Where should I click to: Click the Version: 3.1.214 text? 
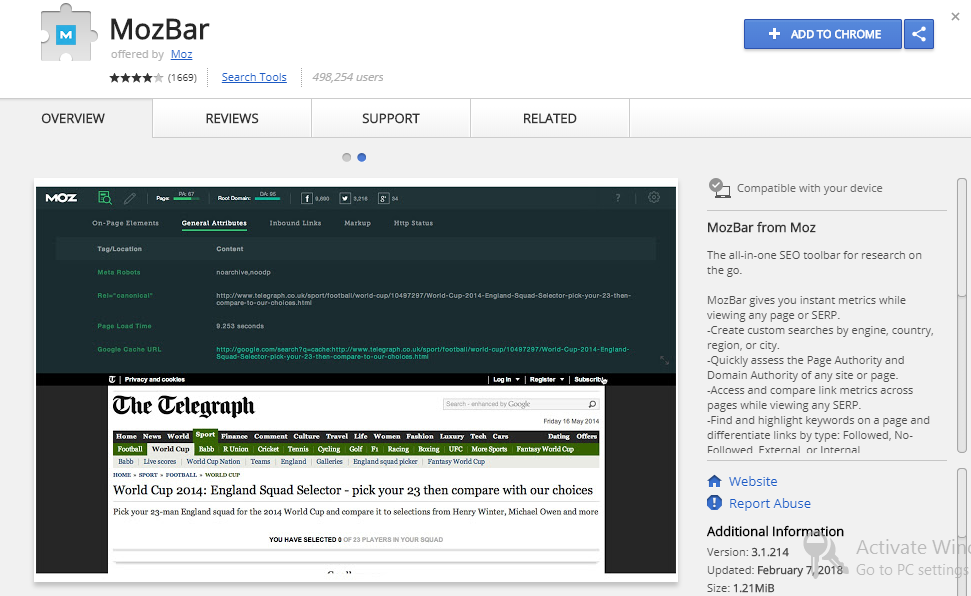pos(748,552)
